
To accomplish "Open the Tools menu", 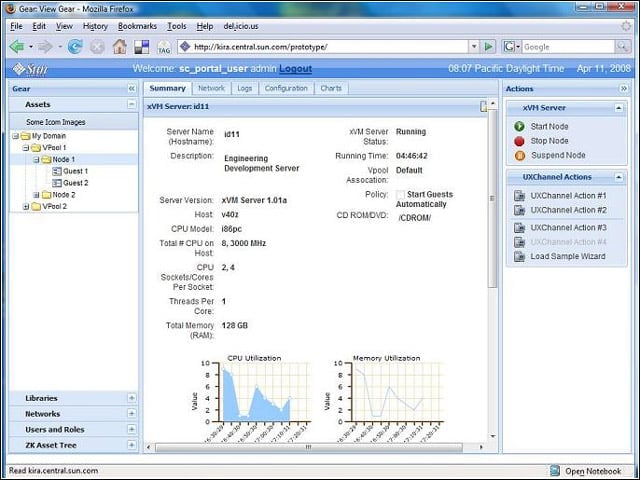I will coord(177,26).
